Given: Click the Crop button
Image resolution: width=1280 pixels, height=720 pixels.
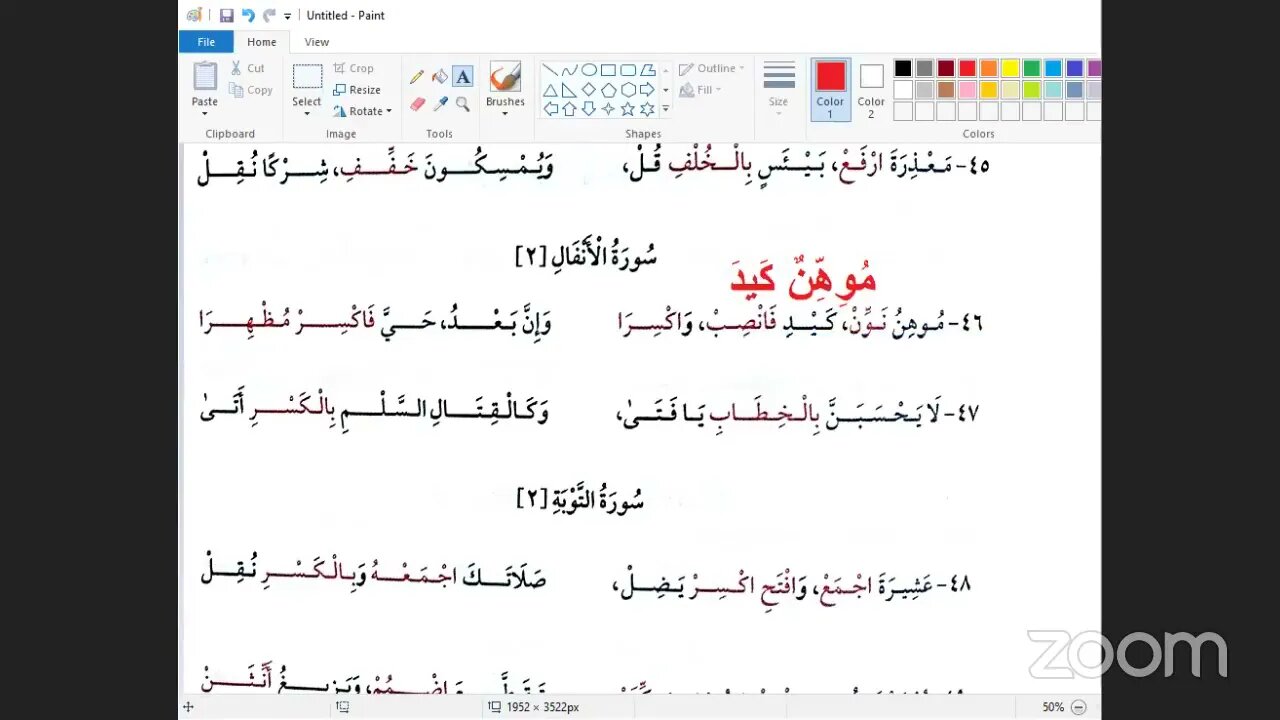Looking at the screenshot, I should tap(353, 68).
